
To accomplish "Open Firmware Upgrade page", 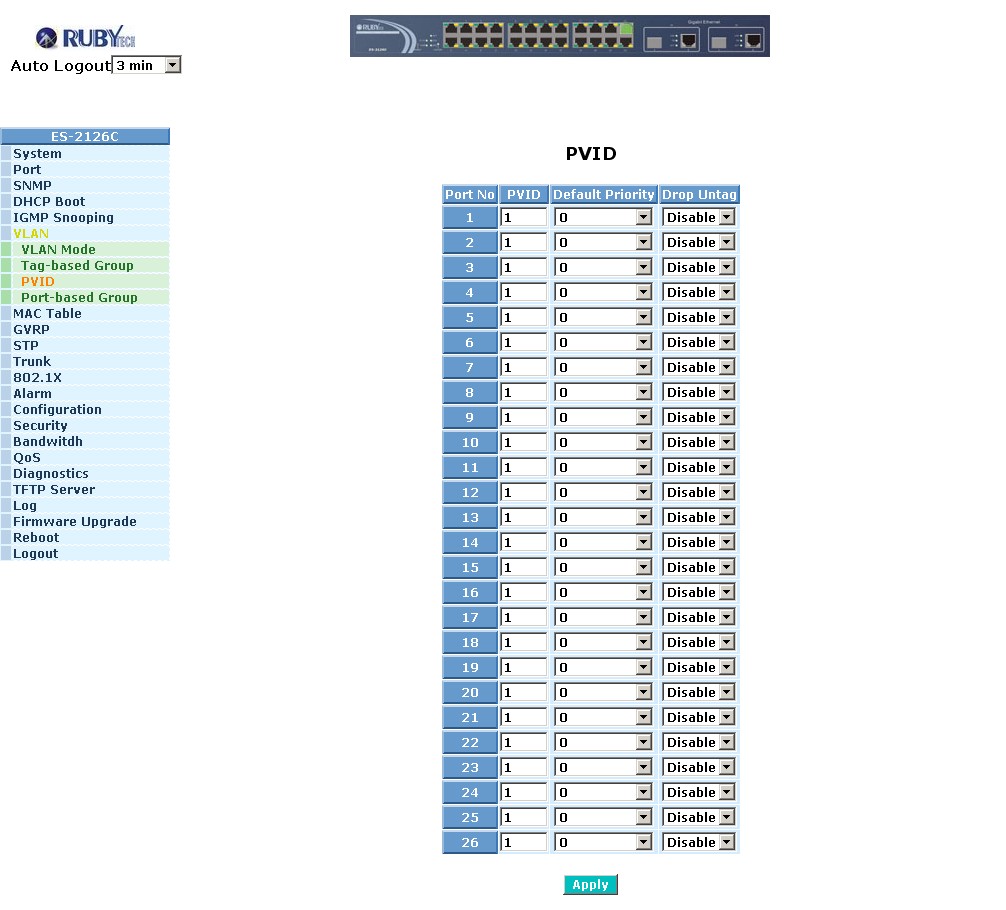I will coord(74,522).
